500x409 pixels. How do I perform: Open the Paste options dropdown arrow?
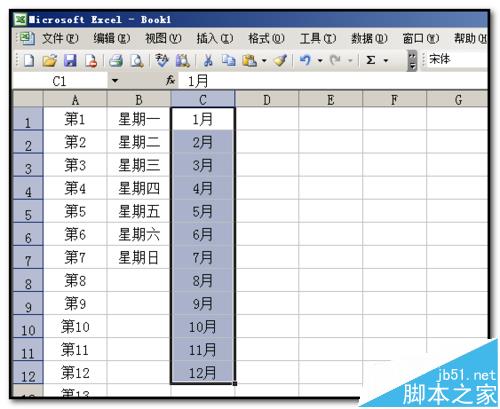tap(264, 61)
